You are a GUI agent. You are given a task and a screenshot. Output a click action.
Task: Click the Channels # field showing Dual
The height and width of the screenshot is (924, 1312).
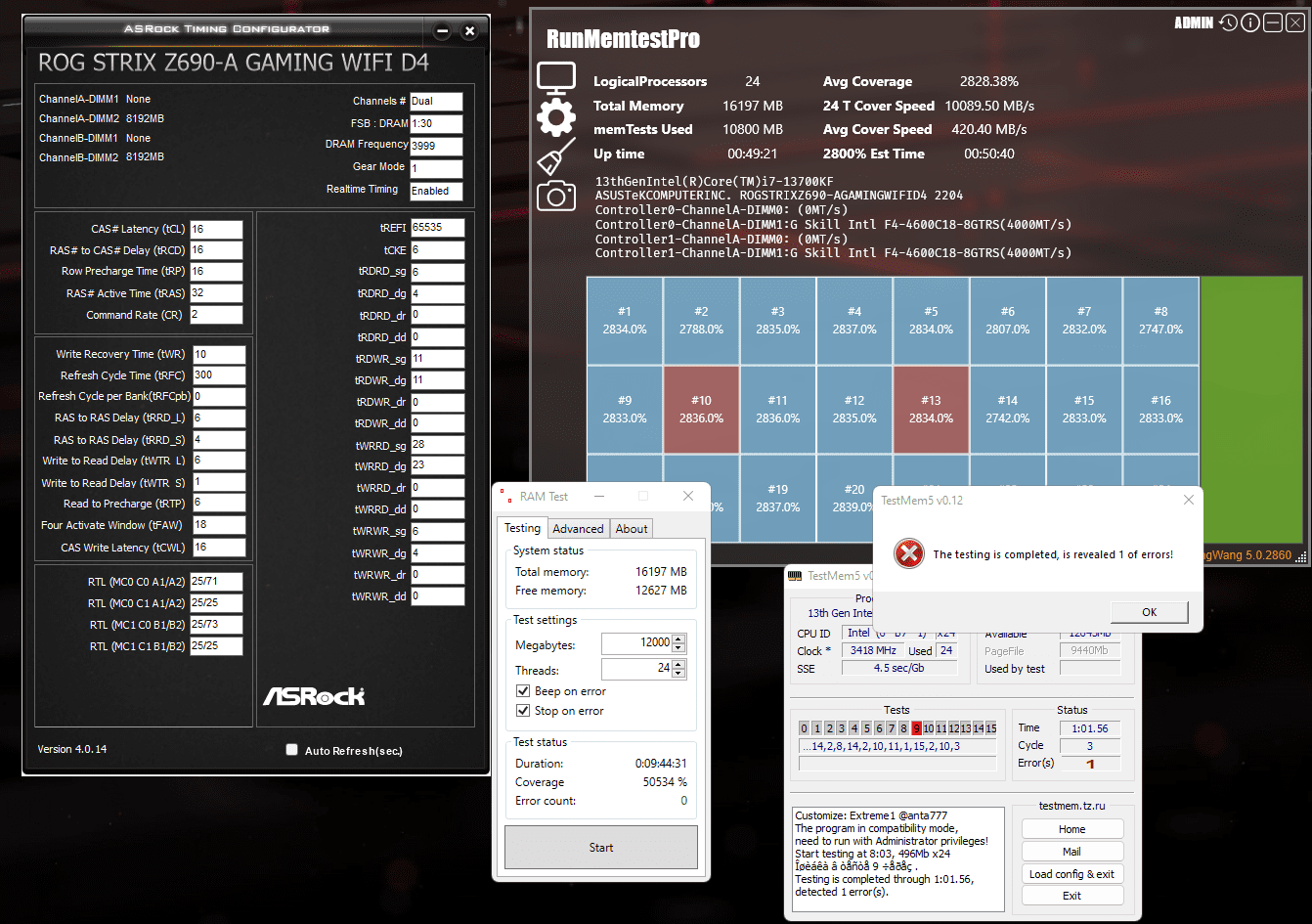(436, 101)
